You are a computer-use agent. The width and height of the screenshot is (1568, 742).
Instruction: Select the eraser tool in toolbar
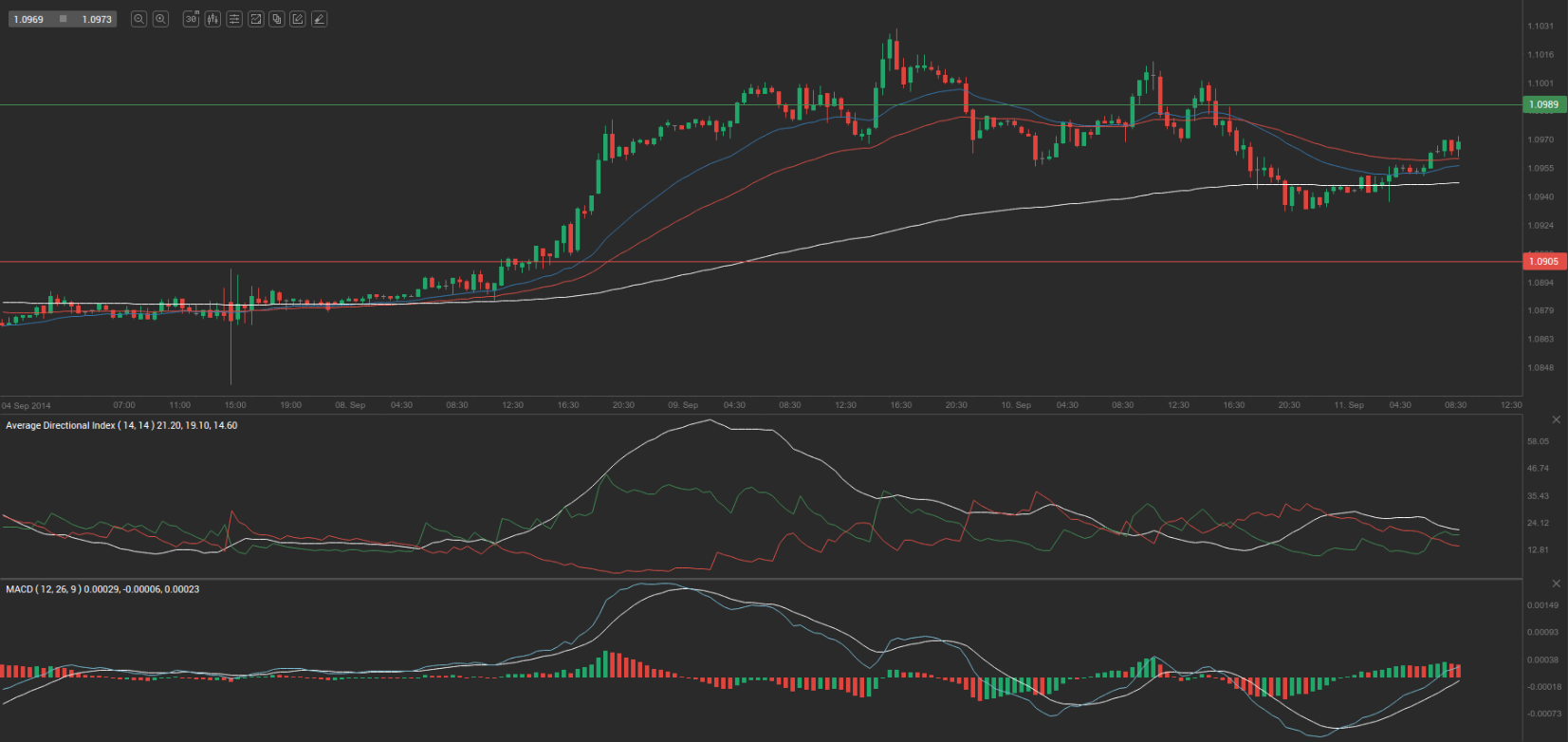320,19
